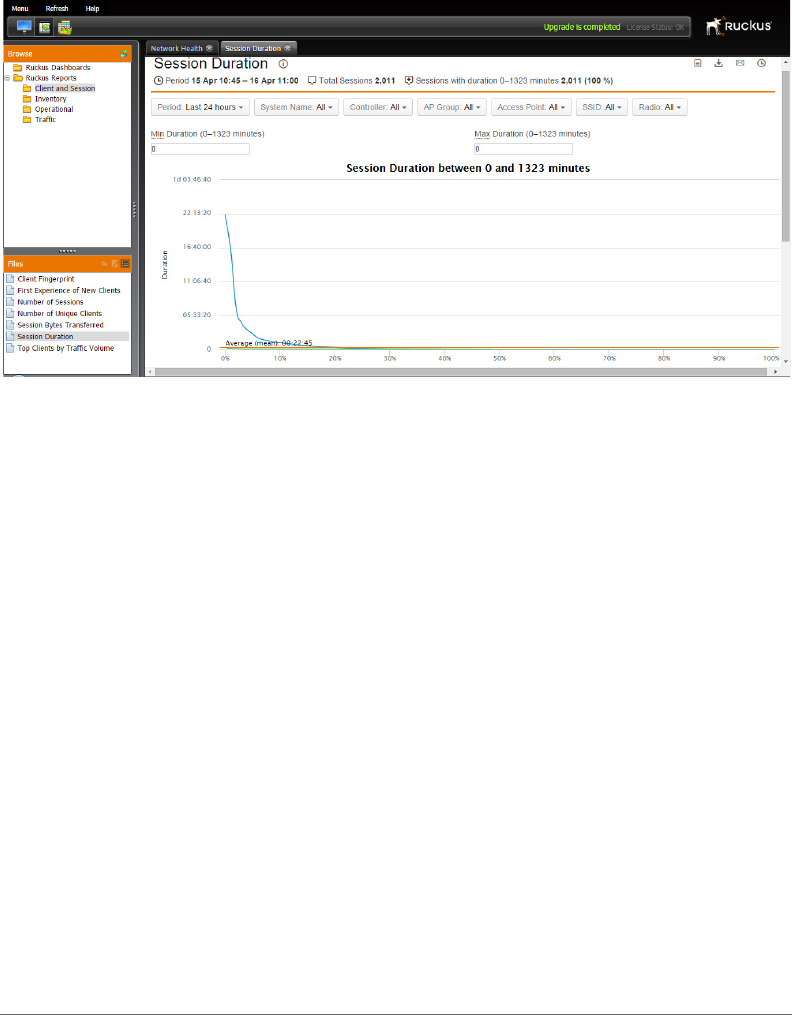Close the Network Health tab
Screen dimensions: 792x1015
209,48
